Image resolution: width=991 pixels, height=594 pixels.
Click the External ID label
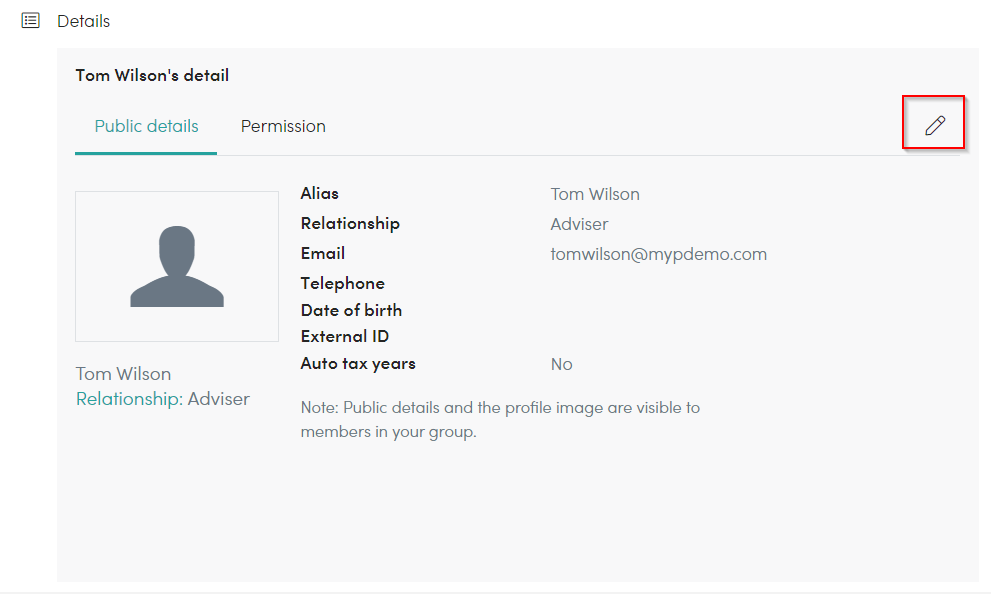[344, 336]
